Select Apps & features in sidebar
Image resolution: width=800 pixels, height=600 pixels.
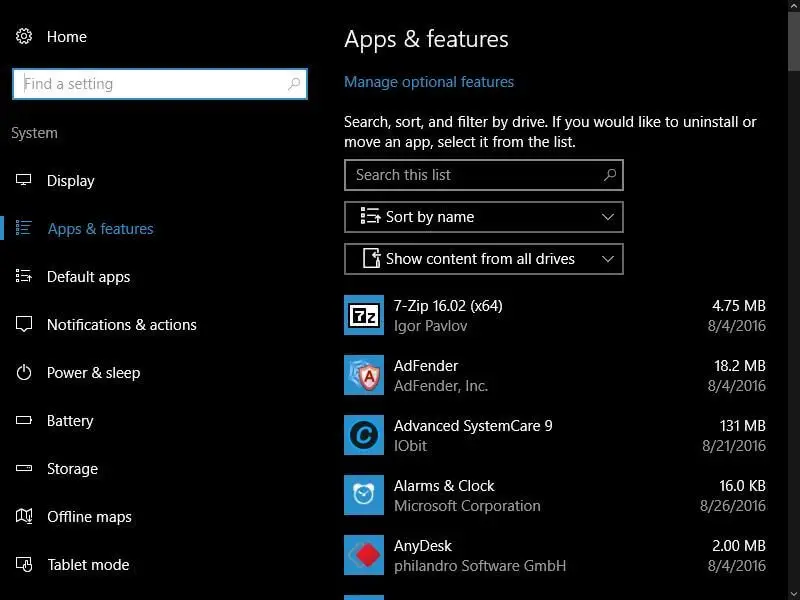[101, 229]
